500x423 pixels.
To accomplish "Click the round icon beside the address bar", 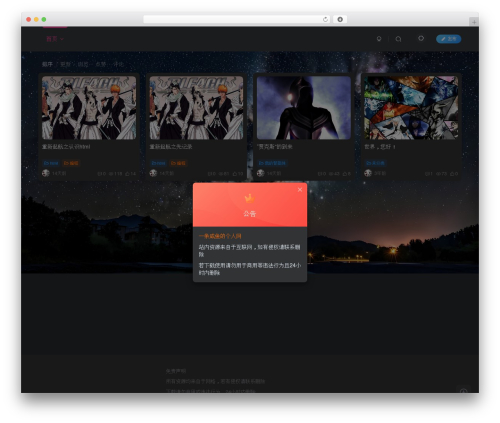I will (340, 19).
